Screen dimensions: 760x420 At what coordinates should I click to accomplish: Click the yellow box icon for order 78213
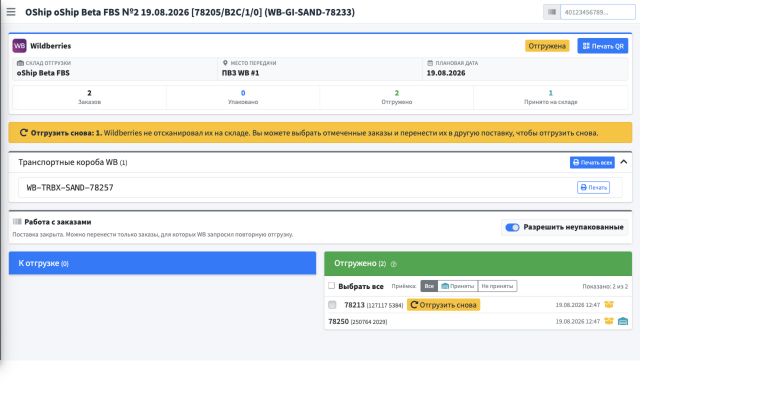609,305
